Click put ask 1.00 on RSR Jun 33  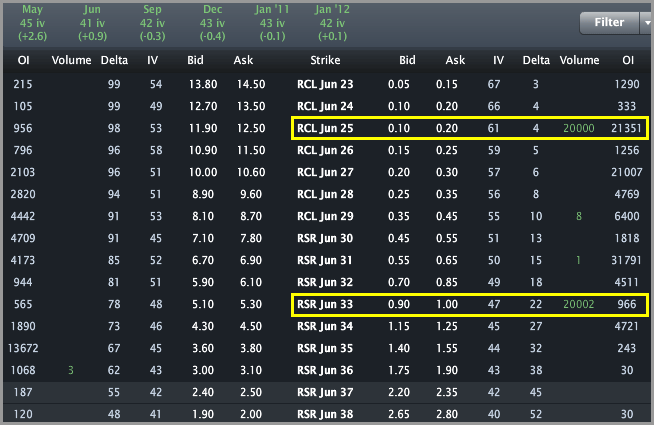click(x=447, y=304)
